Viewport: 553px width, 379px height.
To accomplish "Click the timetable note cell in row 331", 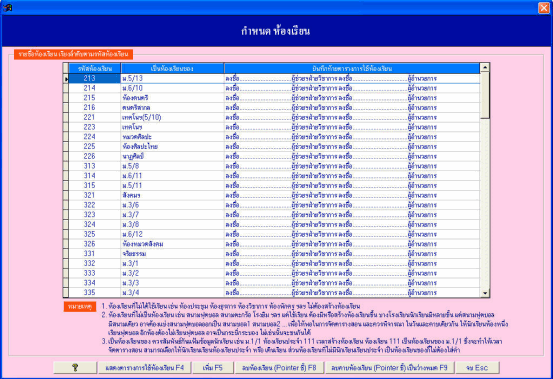I will click(x=352, y=253).
